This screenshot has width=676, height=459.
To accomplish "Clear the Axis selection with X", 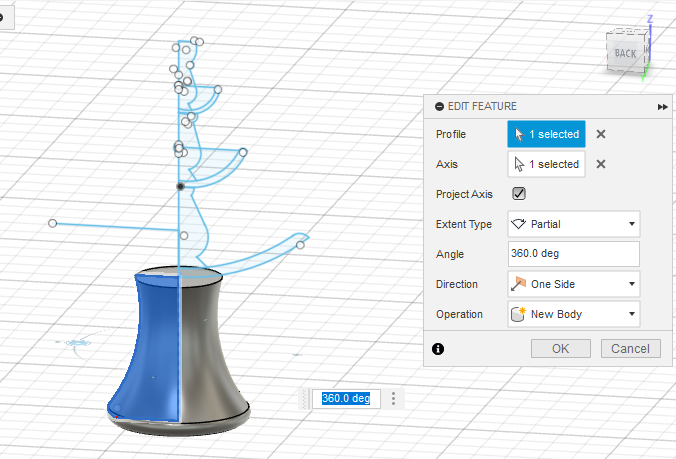I will click(x=601, y=164).
